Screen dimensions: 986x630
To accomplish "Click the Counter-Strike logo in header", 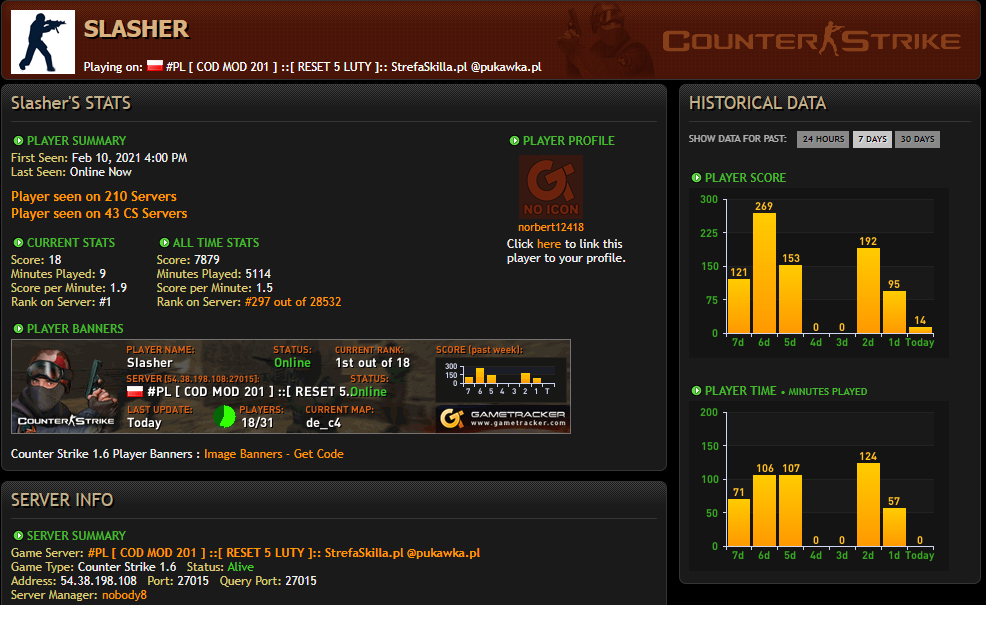I will point(812,40).
